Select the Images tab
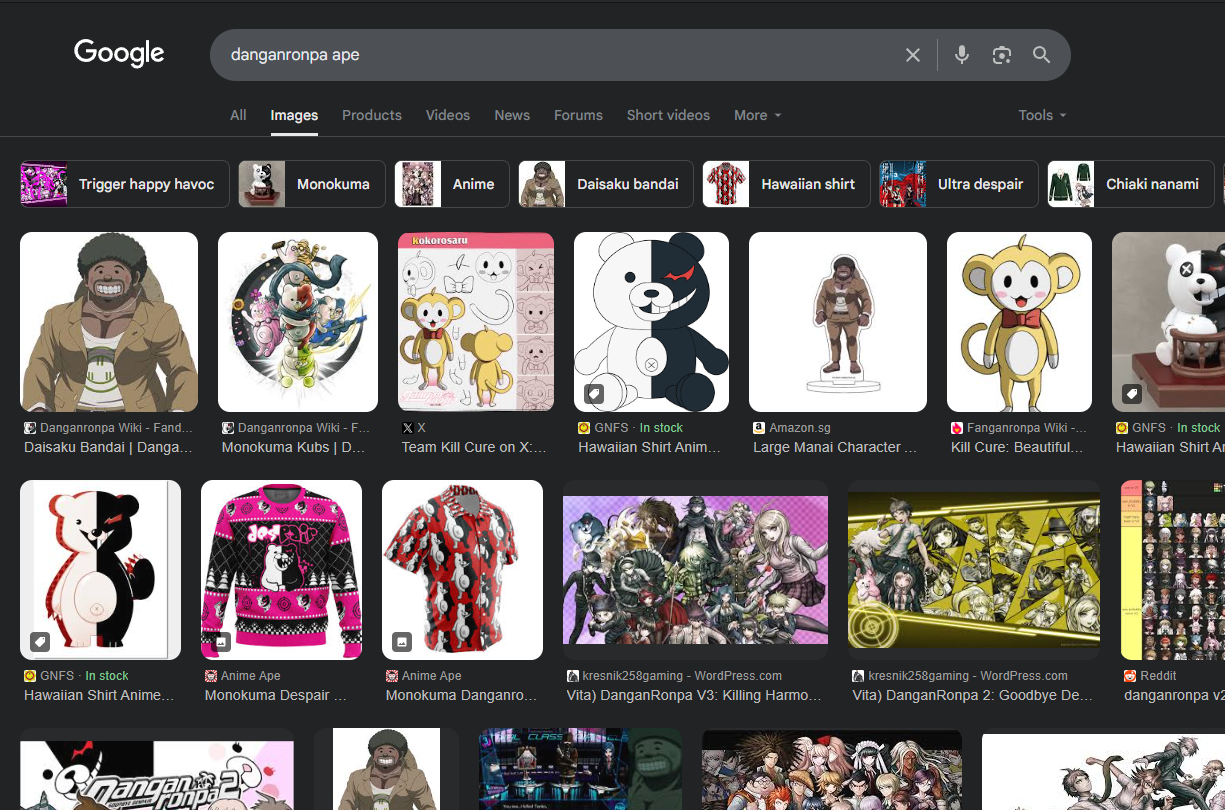 [294, 115]
